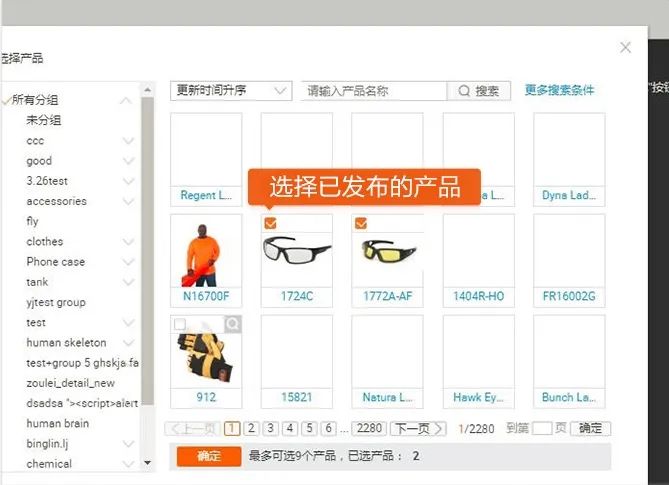Click the product name search field

click(373, 91)
